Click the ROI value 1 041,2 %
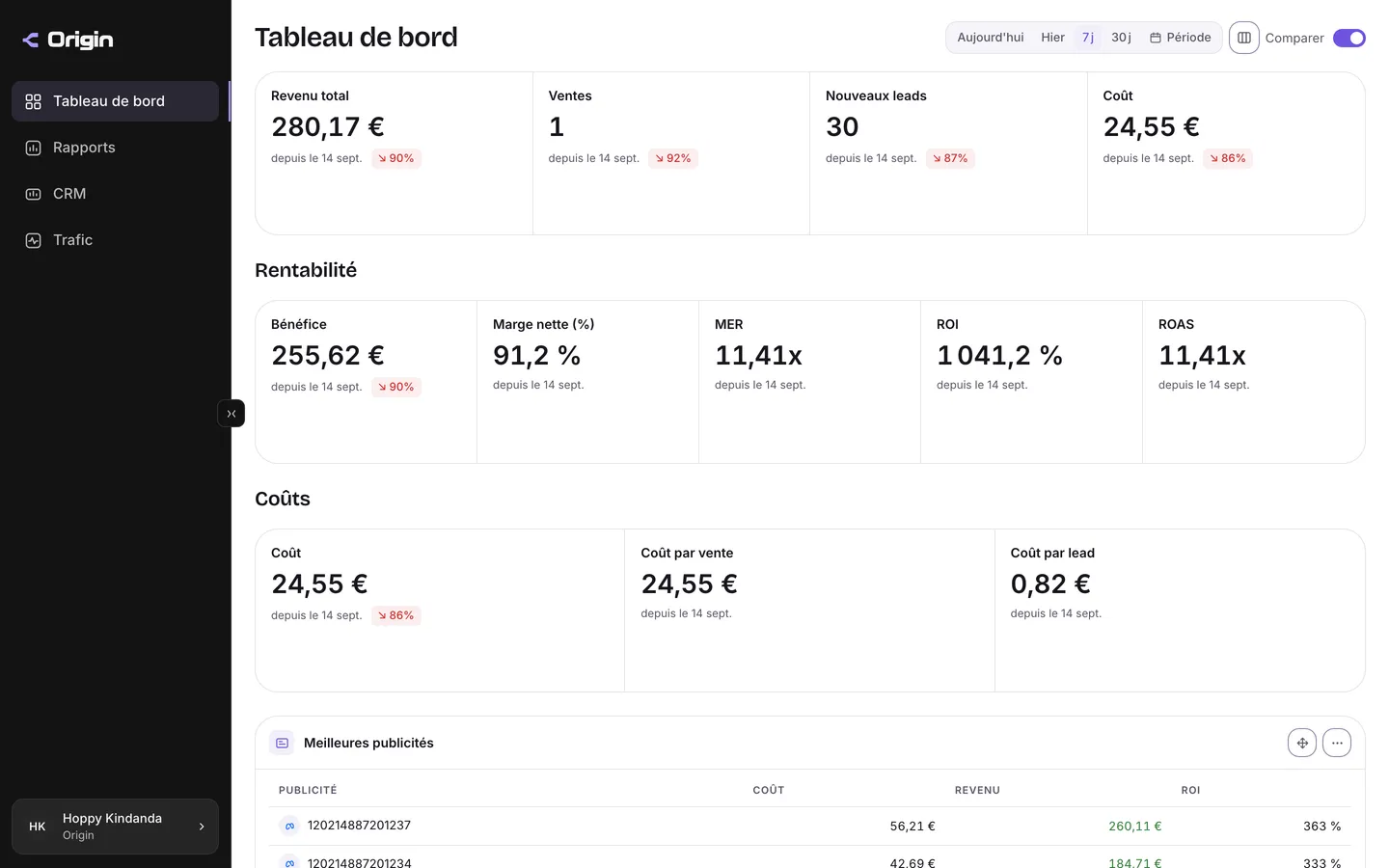Viewport: 1389px width, 868px height. click(999, 356)
